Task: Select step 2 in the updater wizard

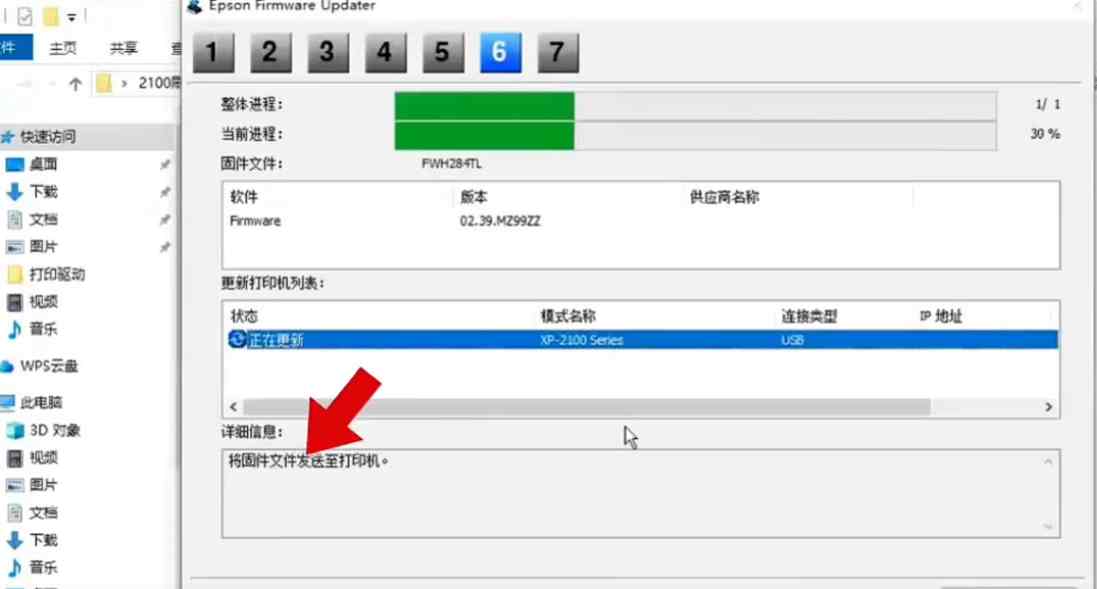Action: pos(270,52)
